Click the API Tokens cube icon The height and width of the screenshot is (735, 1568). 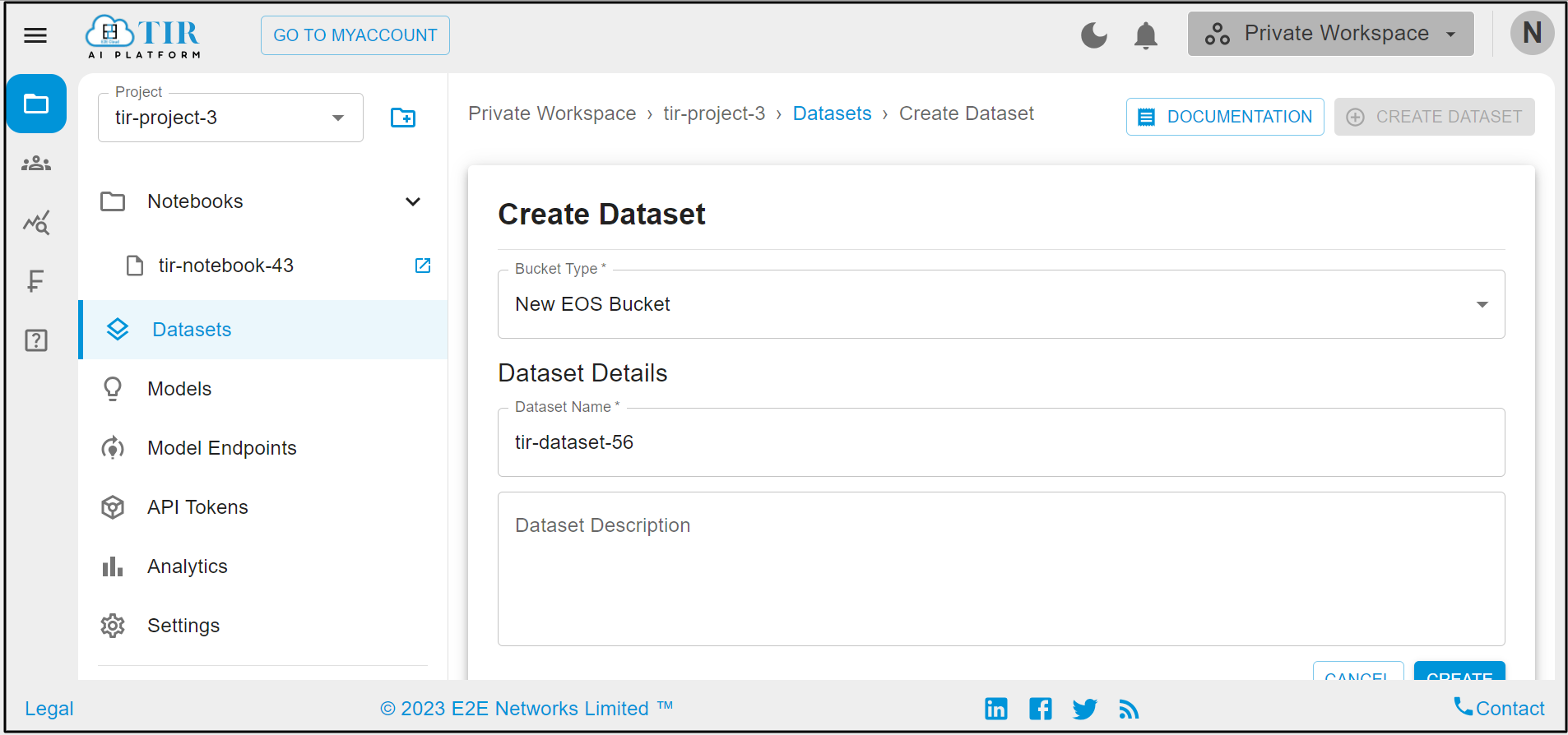(x=113, y=507)
